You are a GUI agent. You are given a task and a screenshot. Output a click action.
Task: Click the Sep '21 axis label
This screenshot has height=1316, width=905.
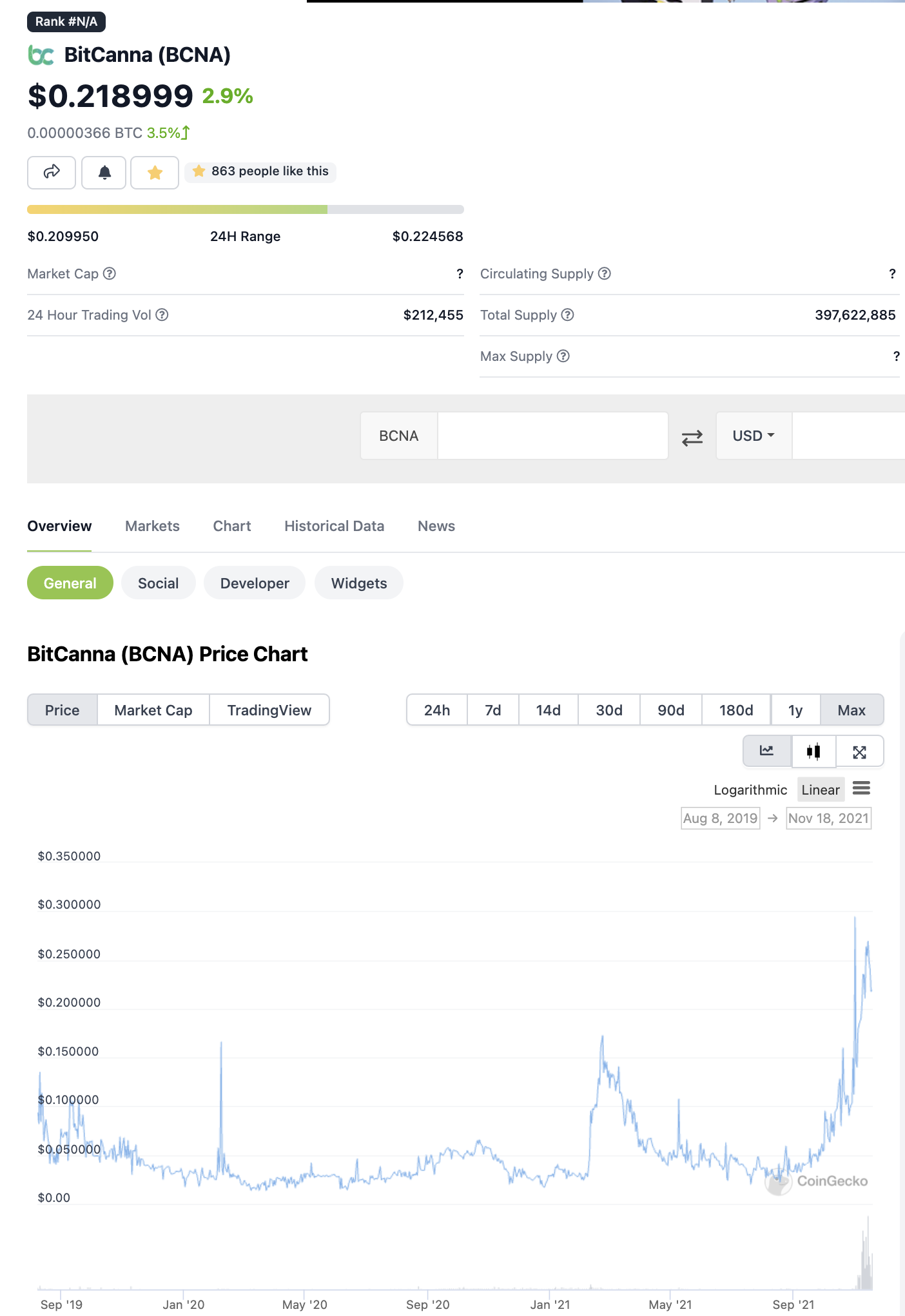(x=793, y=1304)
